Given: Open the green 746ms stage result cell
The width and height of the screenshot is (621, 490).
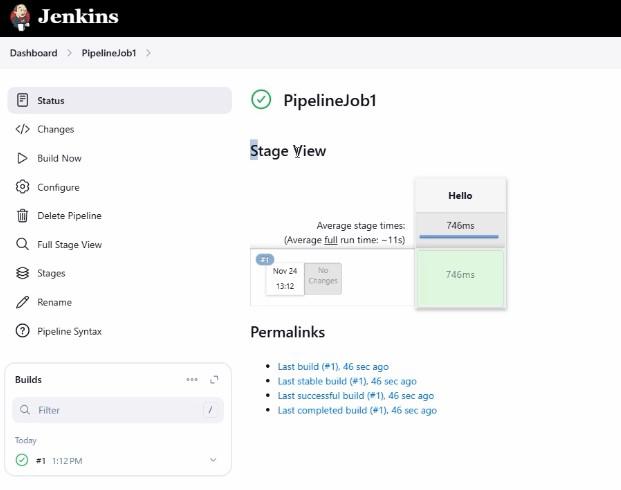Looking at the screenshot, I should coord(460,278).
